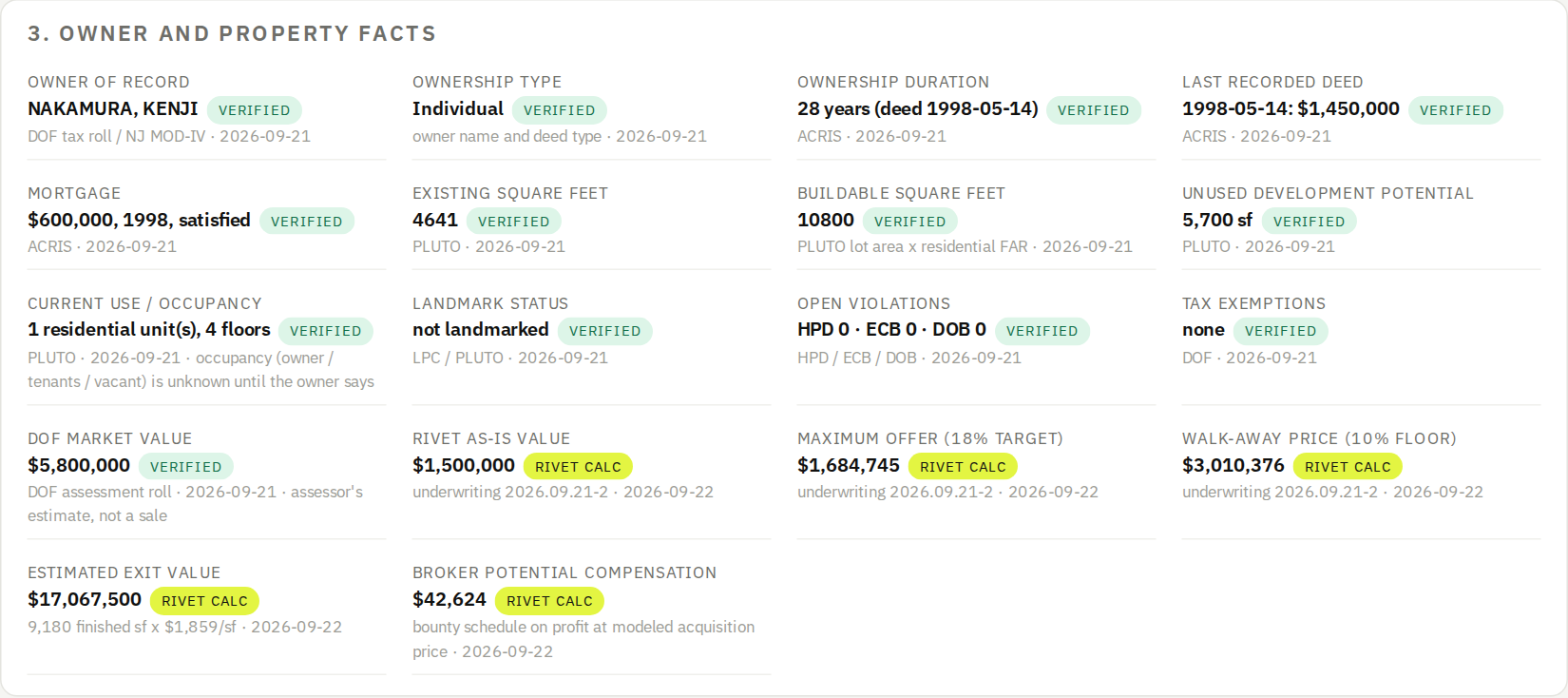The width and height of the screenshot is (1568, 698).
Task: Click VERIFIED badge next to 5,700 sf
Action: (x=1310, y=222)
